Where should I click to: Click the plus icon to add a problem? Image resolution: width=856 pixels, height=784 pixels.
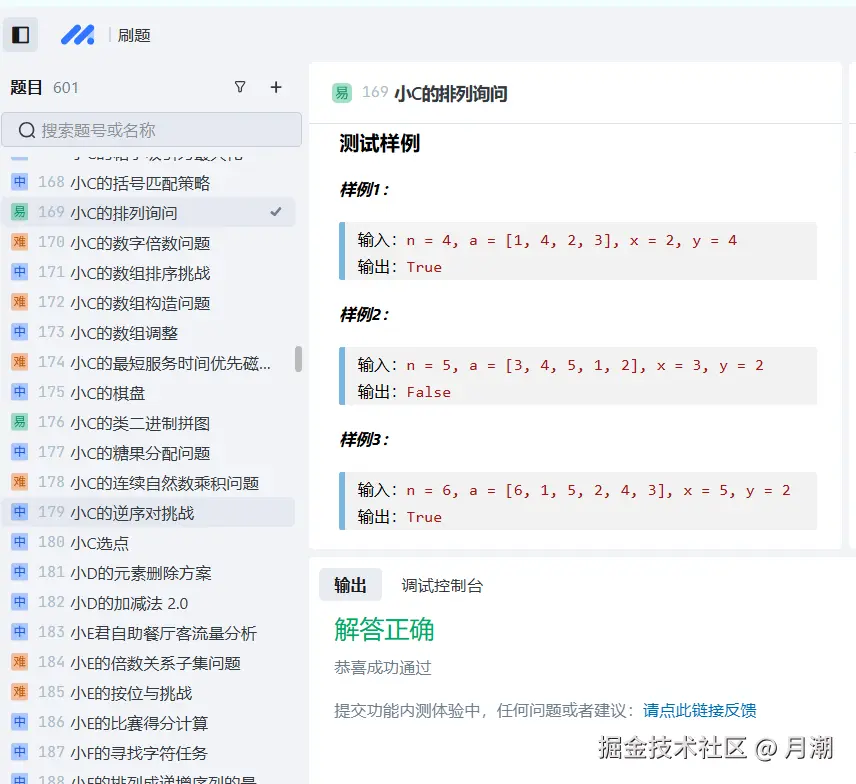click(276, 88)
